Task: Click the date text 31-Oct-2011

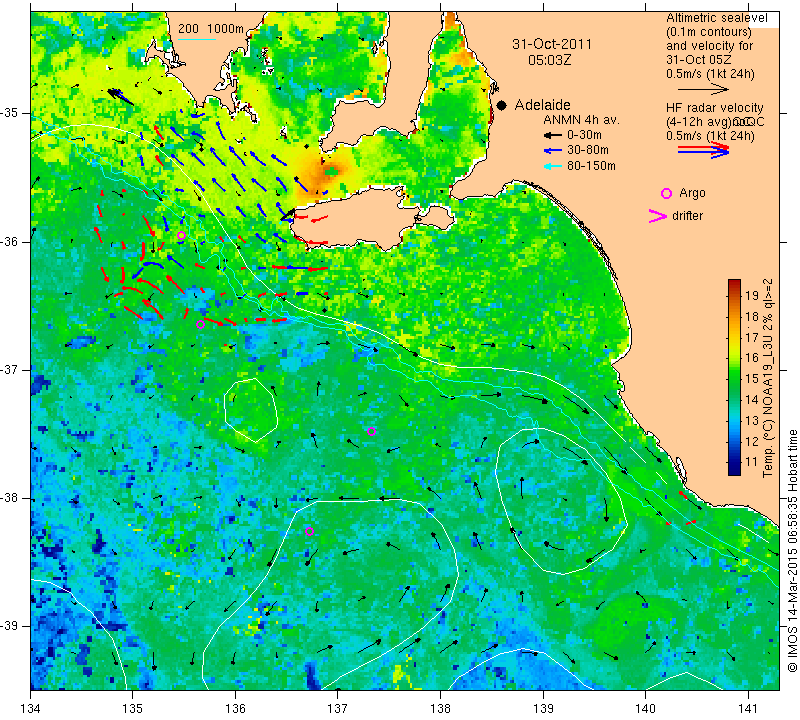Action: [x=552, y=44]
